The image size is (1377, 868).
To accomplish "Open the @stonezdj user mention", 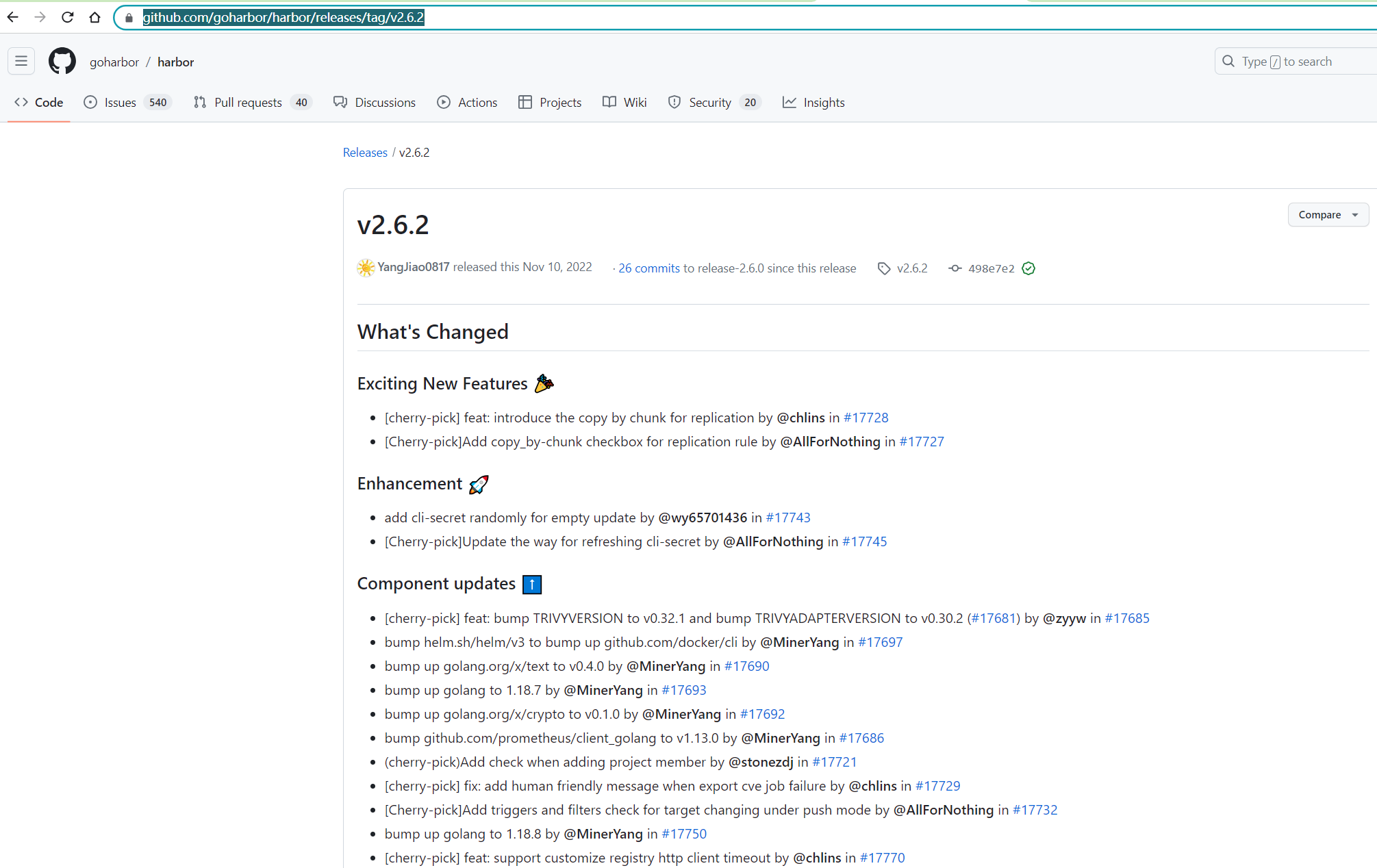I will point(761,762).
